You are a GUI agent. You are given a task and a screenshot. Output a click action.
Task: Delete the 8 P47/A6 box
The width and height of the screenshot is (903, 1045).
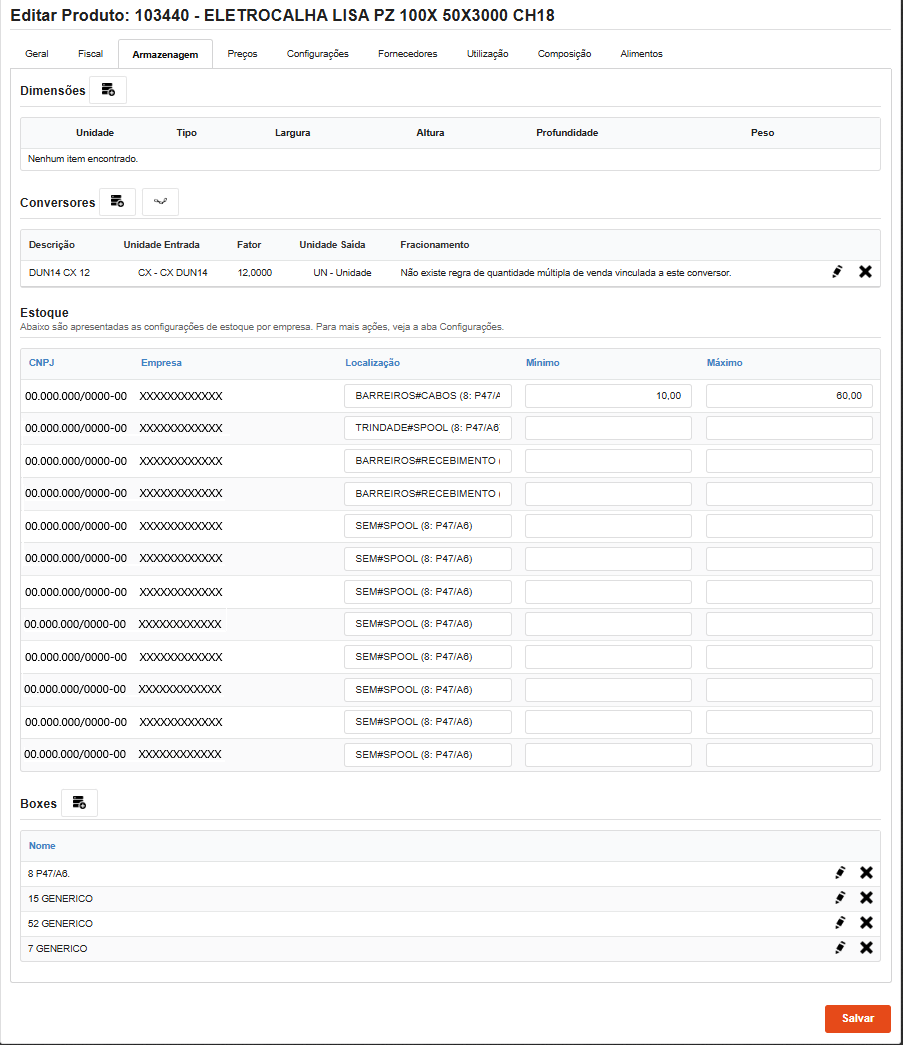click(x=866, y=872)
